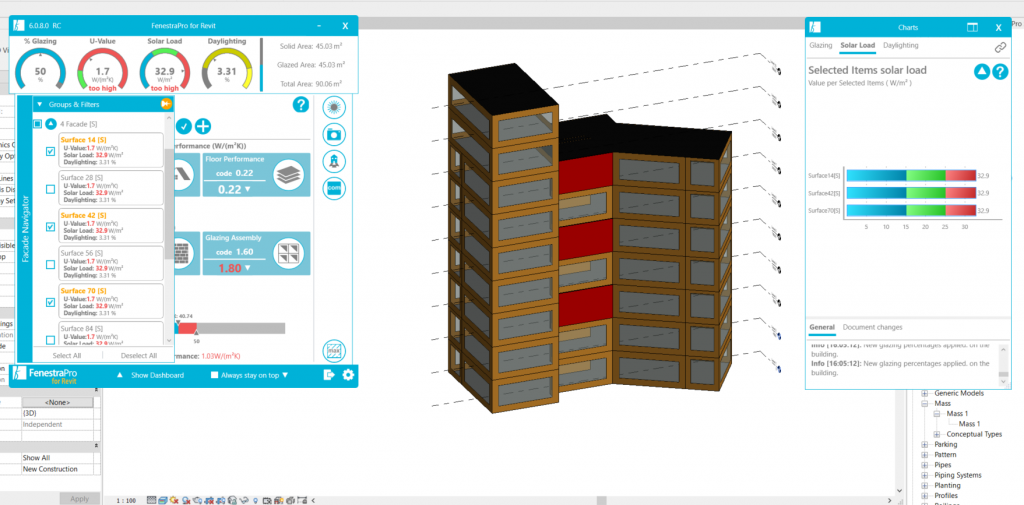Click the export/exit icon beside the gear
The height and width of the screenshot is (505, 1024).
(x=328, y=375)
